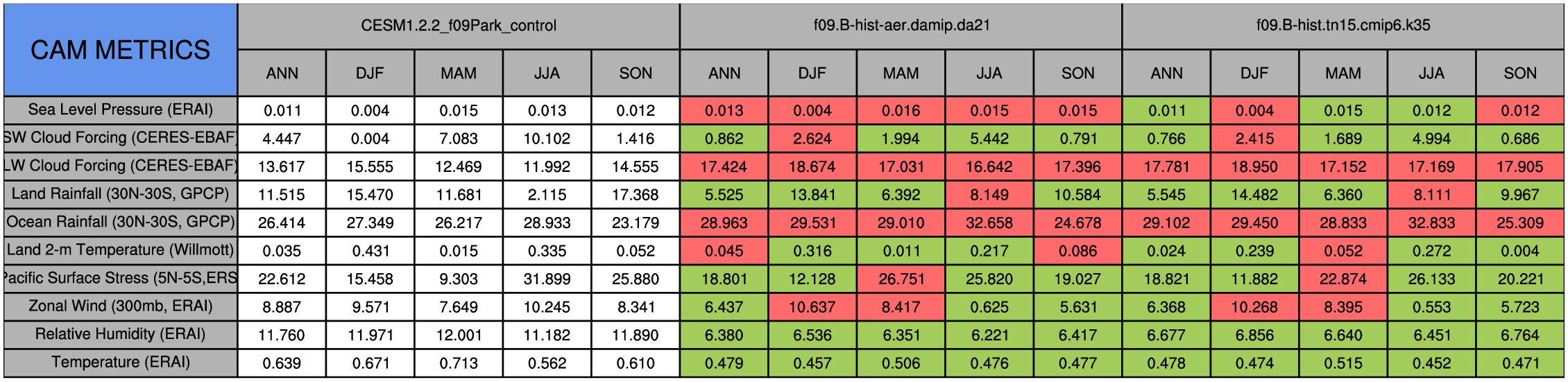Select the CESM1.2.2_f09Park_control column group header
This screenshot has width=1568, height=382.
pos(459,26)
